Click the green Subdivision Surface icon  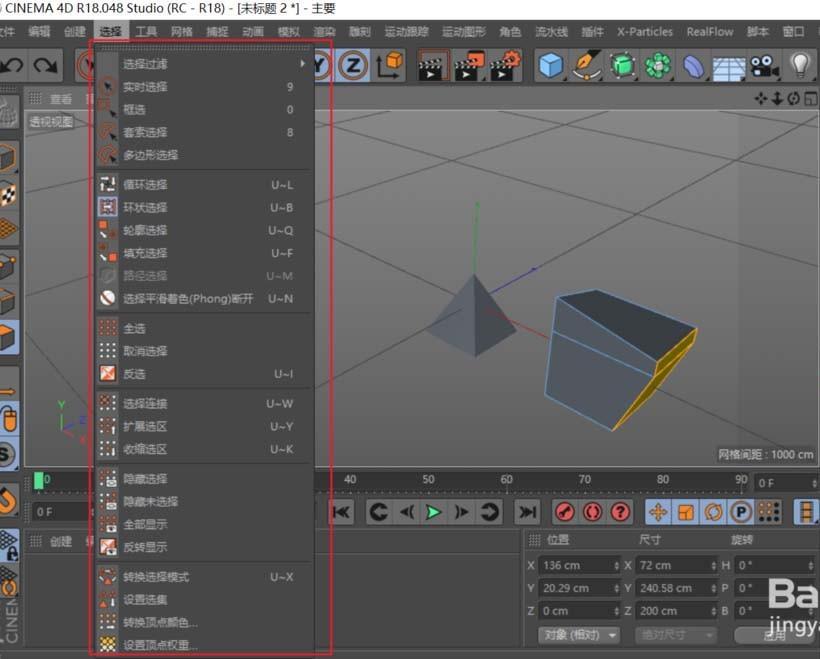[x=622, y=66]
